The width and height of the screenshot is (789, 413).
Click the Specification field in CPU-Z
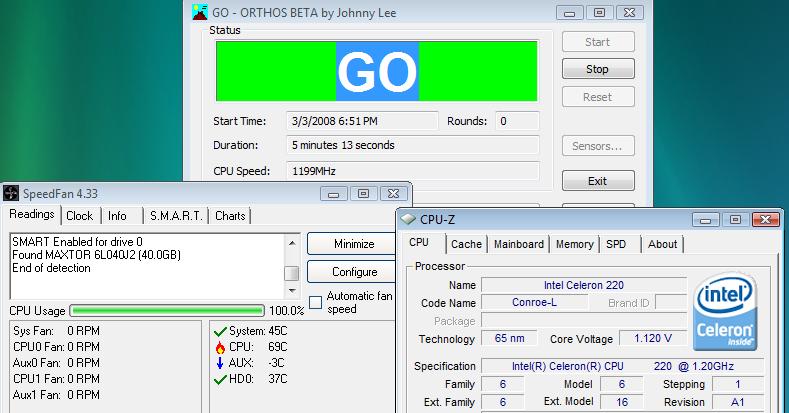coord(622,366)
